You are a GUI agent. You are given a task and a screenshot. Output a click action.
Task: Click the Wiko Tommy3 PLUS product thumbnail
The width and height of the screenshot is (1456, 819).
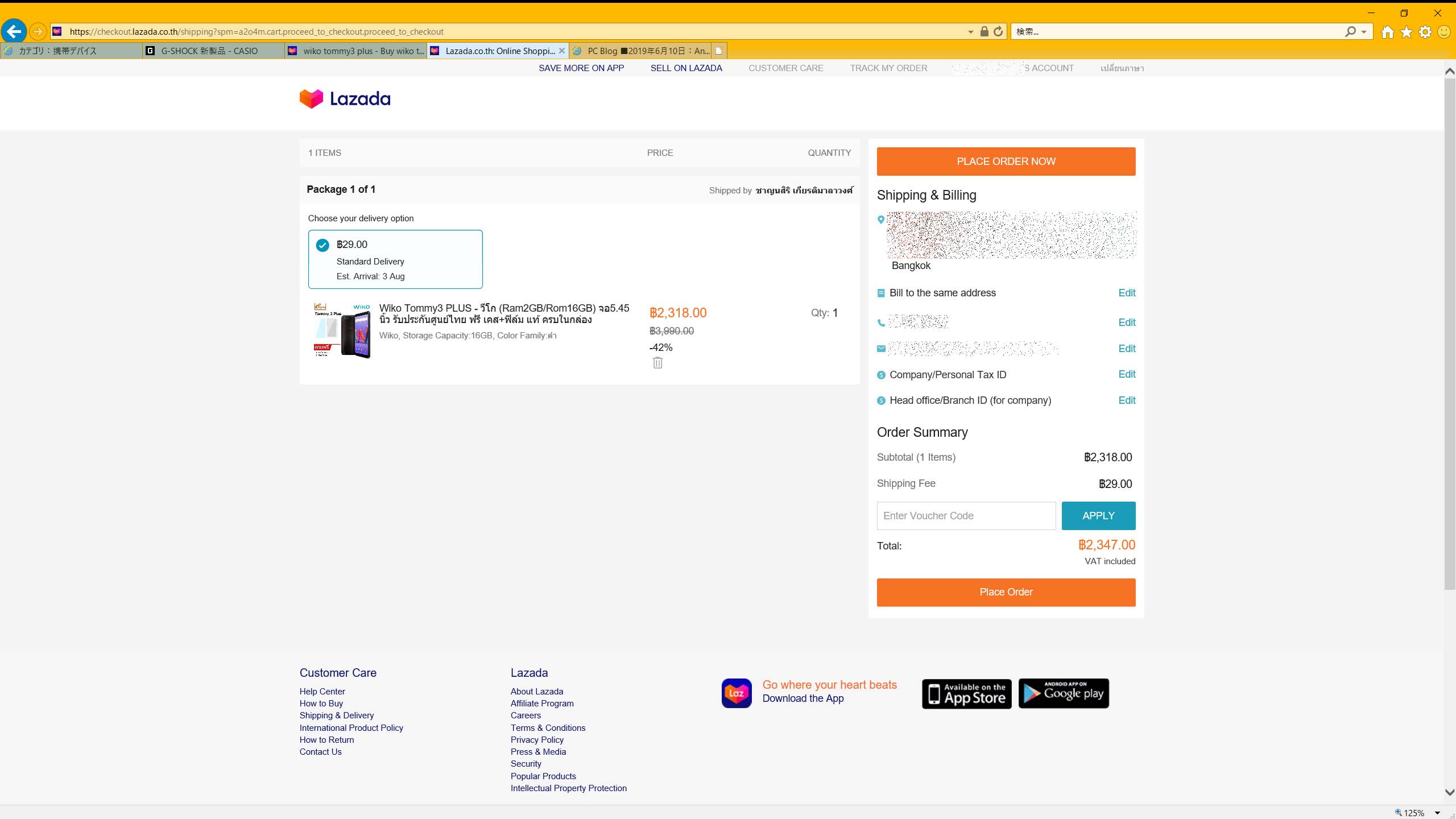342,330
